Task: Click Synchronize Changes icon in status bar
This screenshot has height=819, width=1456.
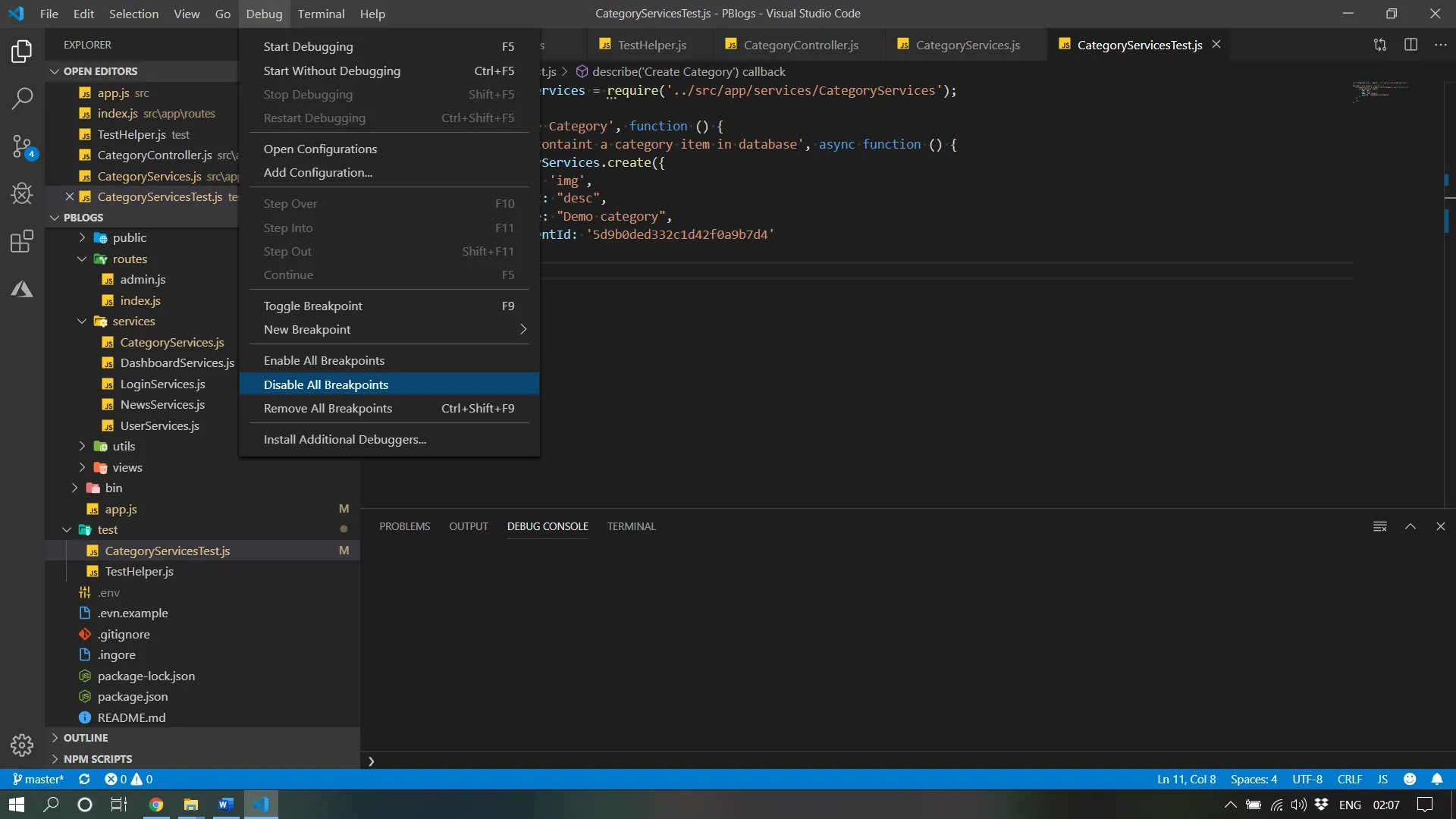Action: 84,779
